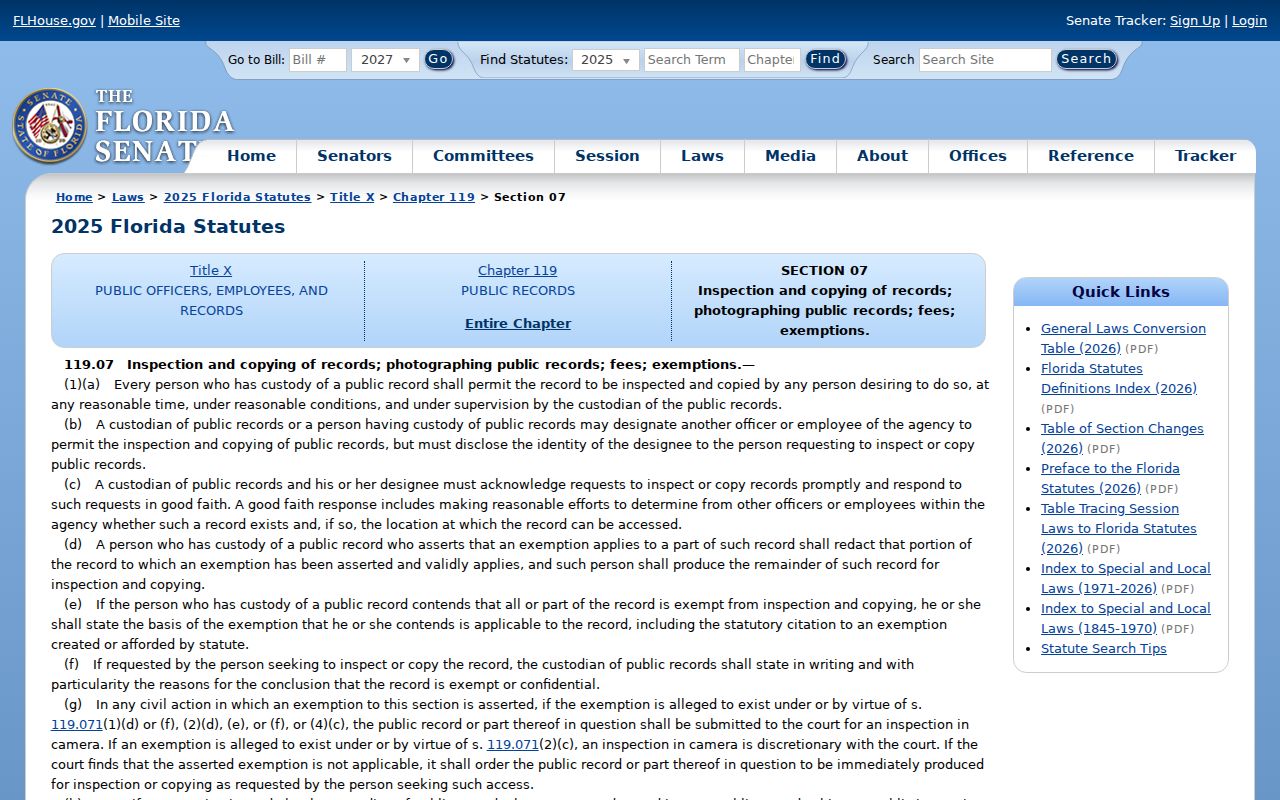Open the Entire Chapter link
The image size is (1280, 800).
point(518,324)
